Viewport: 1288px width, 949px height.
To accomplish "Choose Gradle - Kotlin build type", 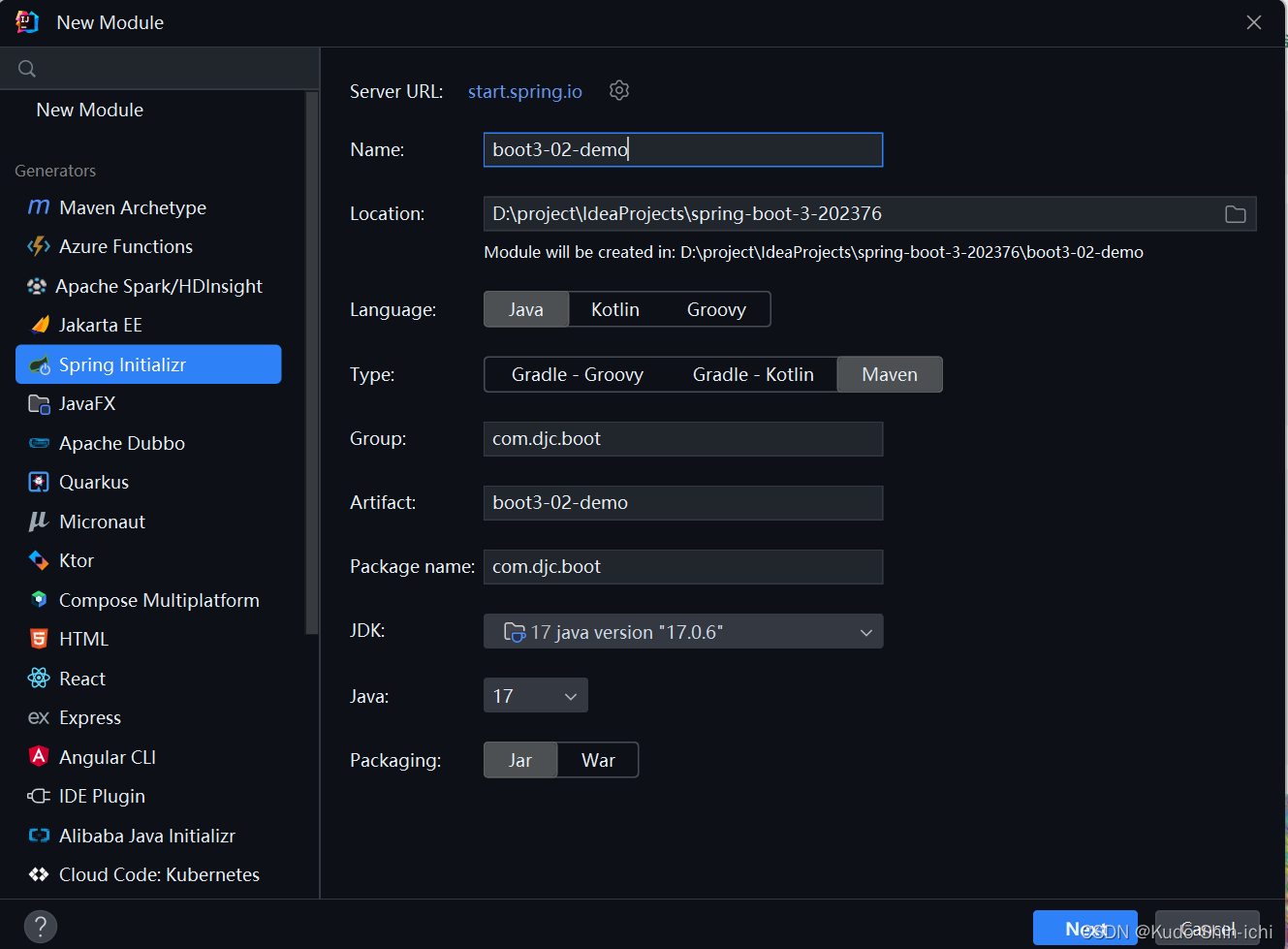I will pos(753,374).
